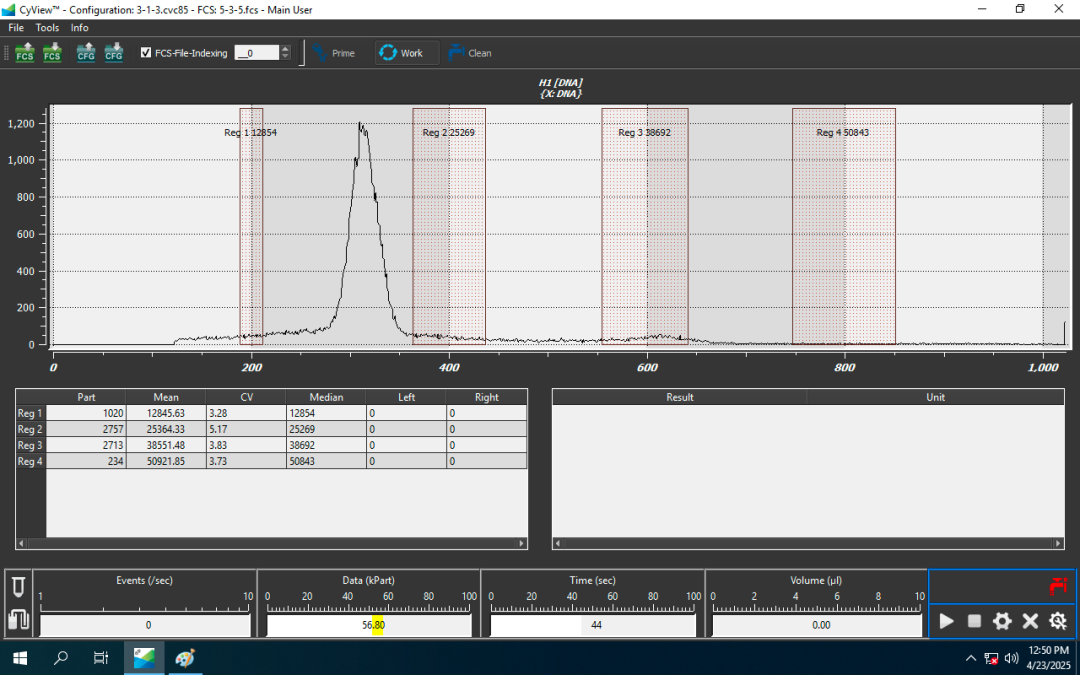
Task: Increase the FCS file index with up arrow
Action: 285,49
